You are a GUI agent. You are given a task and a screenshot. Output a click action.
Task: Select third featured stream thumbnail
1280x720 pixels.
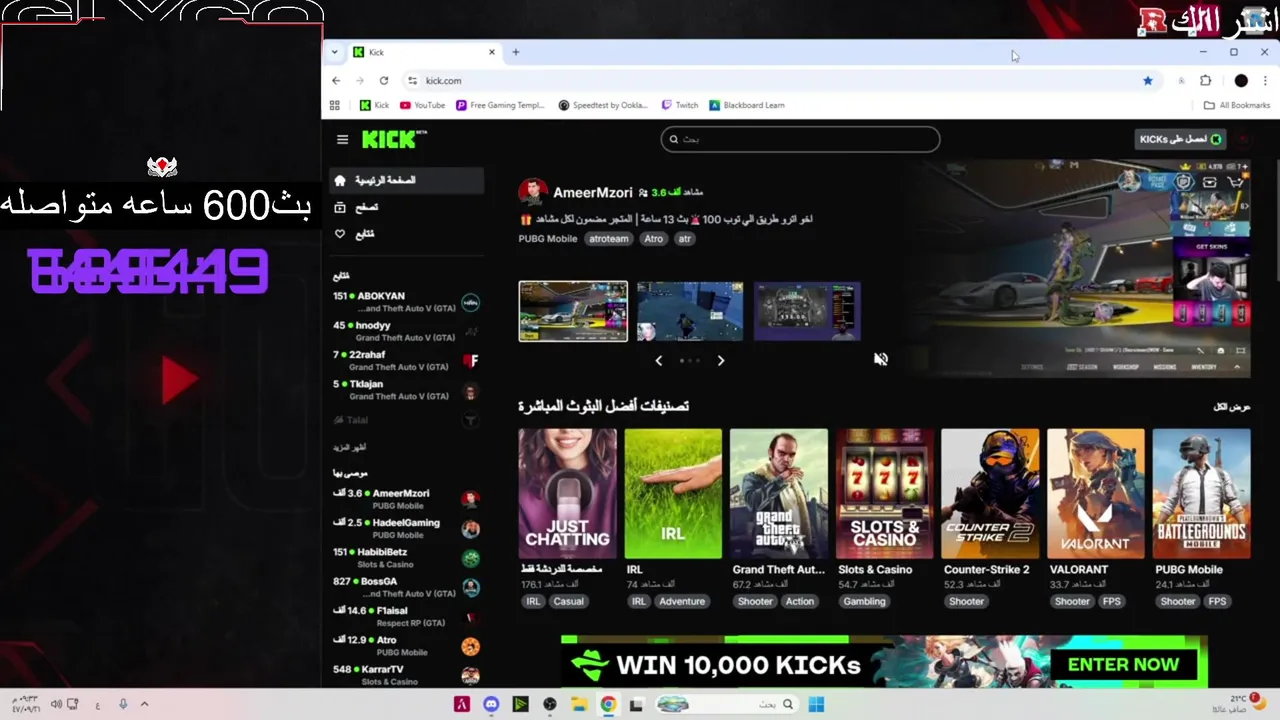(807, 311)
